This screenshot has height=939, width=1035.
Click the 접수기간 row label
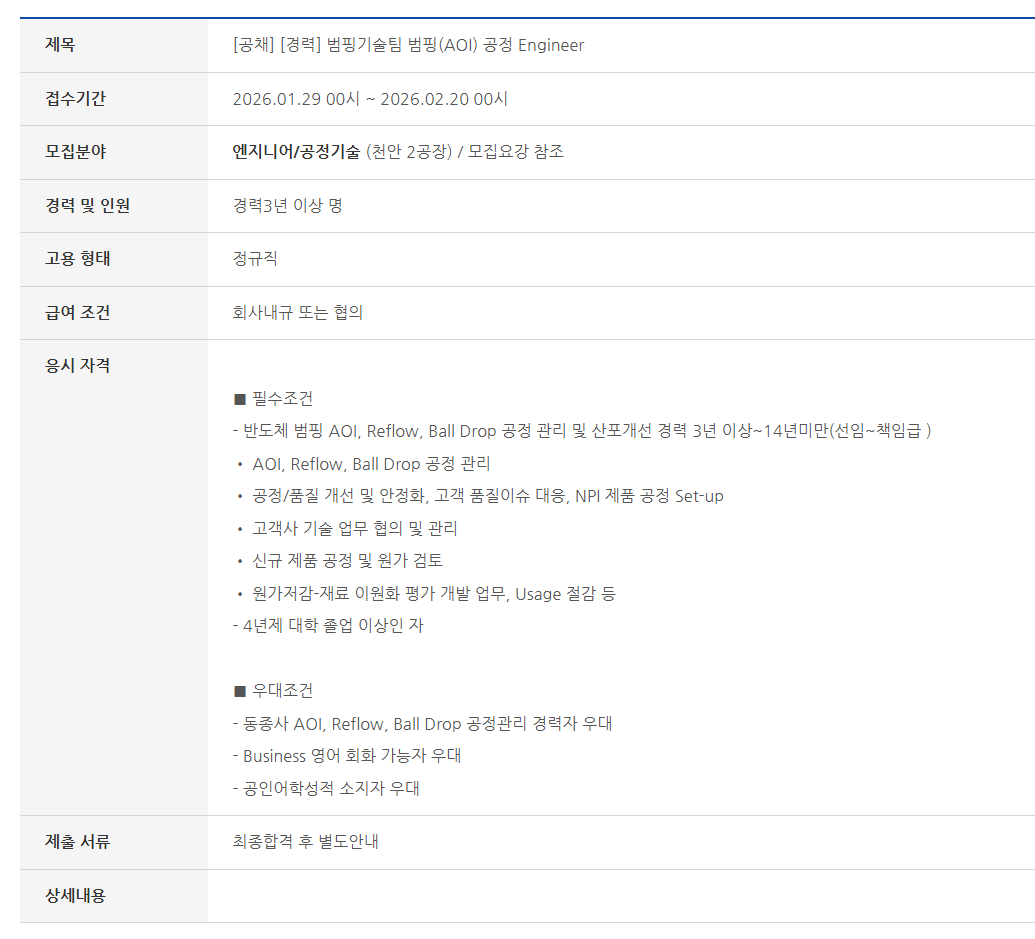[x=75, y=99]
